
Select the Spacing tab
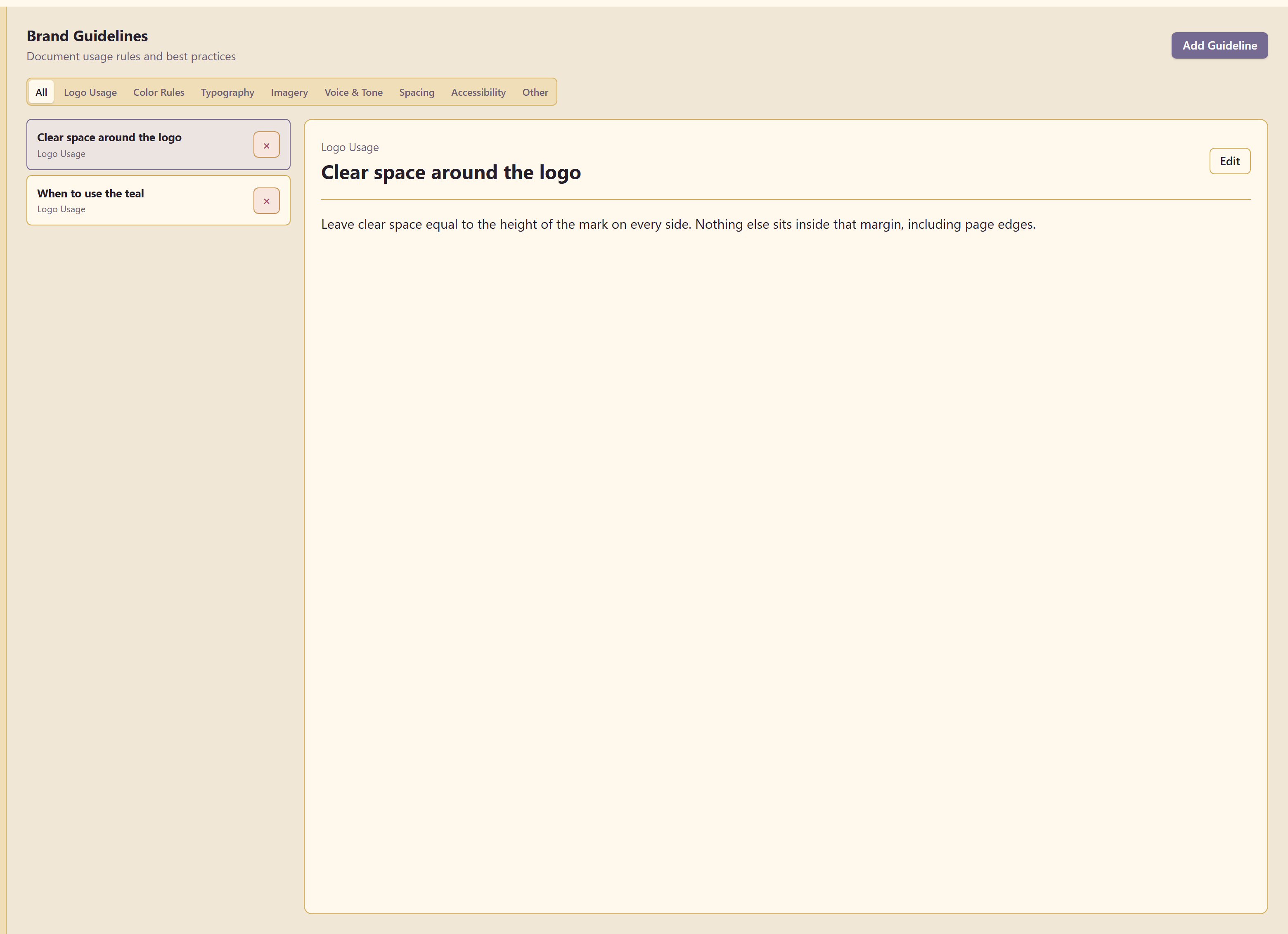click(417, 92)
